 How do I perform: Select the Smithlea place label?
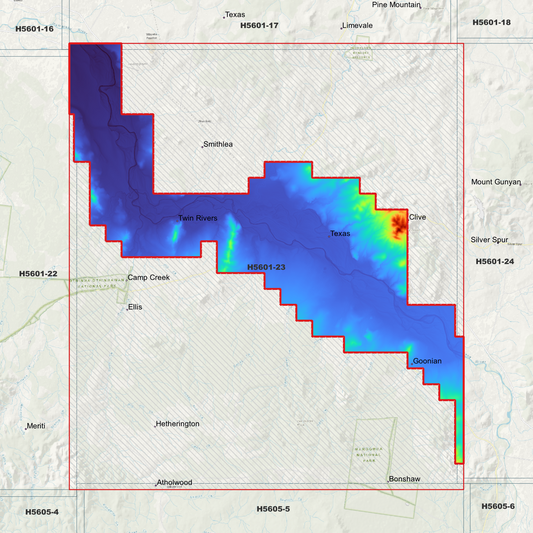(218, 144)
